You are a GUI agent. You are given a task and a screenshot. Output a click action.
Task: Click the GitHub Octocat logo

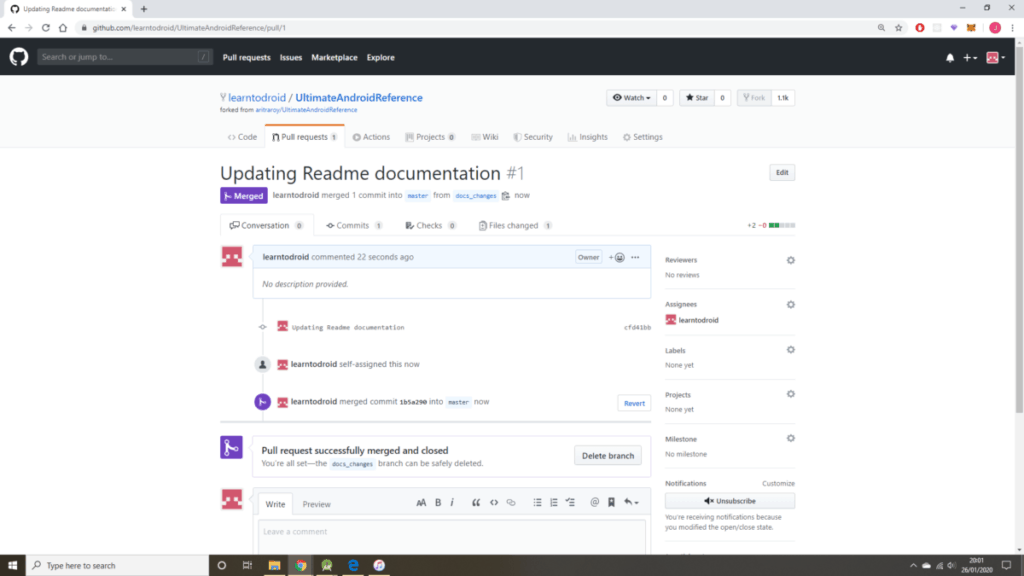tap(19, 57)
